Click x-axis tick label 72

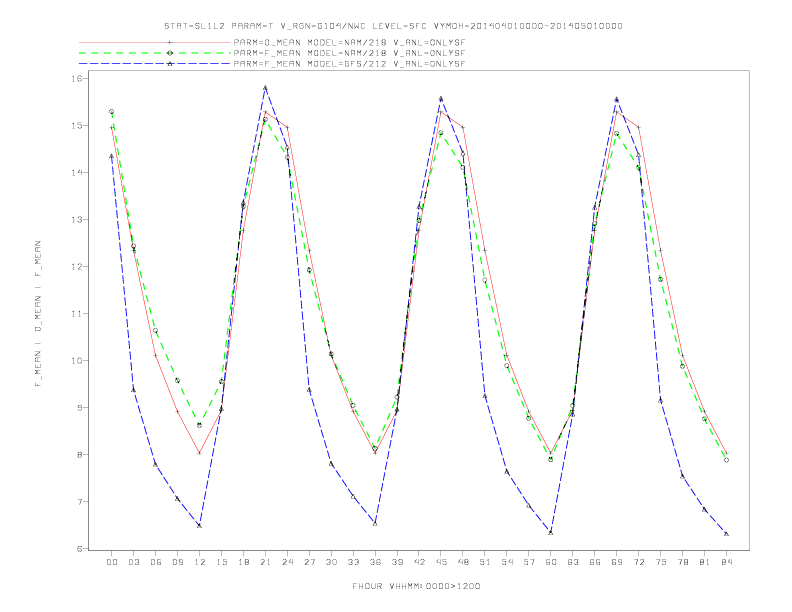(639, 562)
